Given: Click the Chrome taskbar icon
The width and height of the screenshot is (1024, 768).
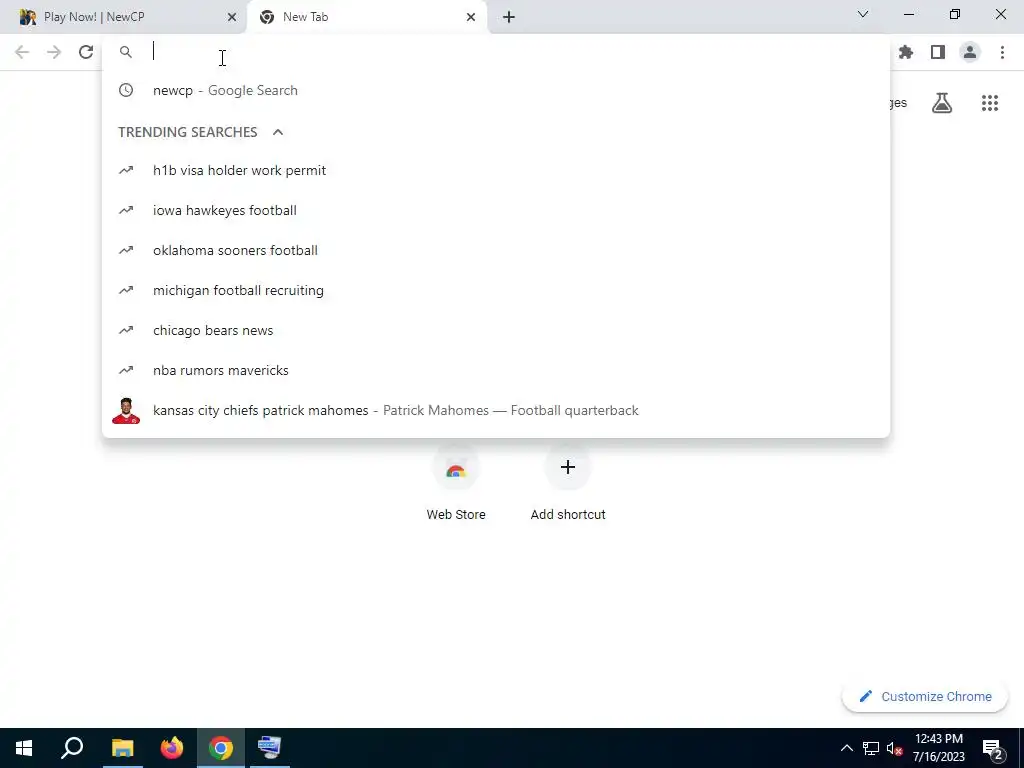Looking at the screenshot, I should click(x=221, y=748).
